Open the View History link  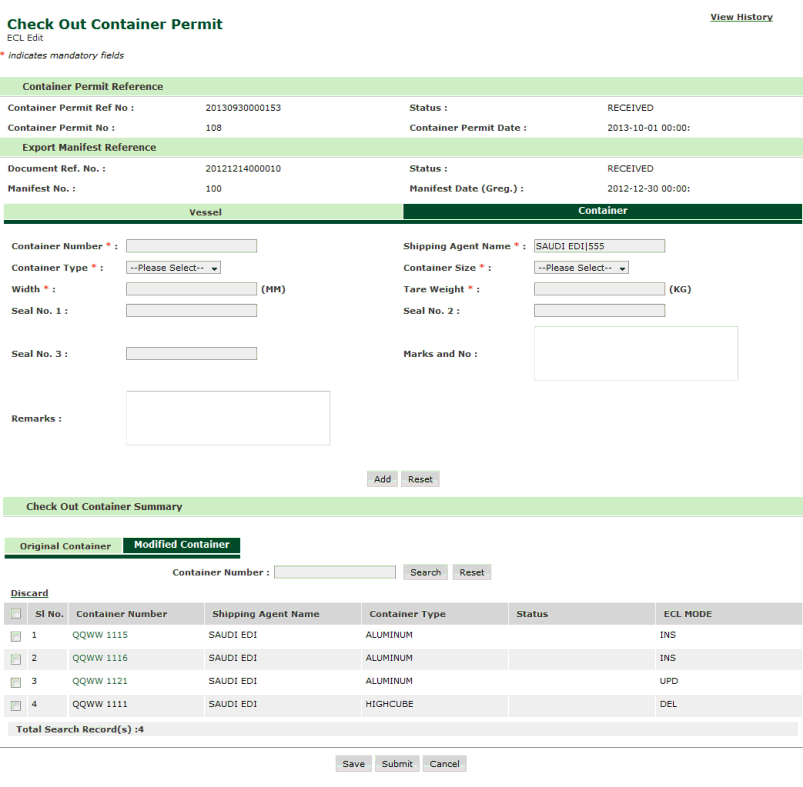[741, 17]
